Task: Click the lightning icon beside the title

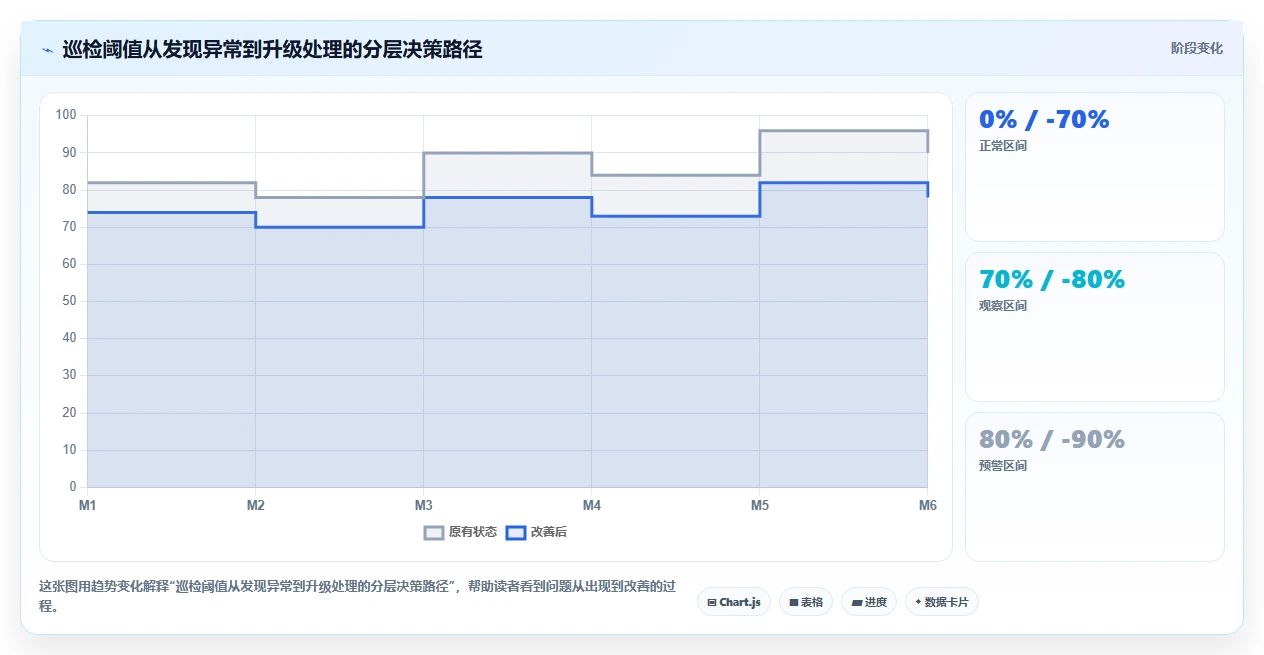Action: 47,49
